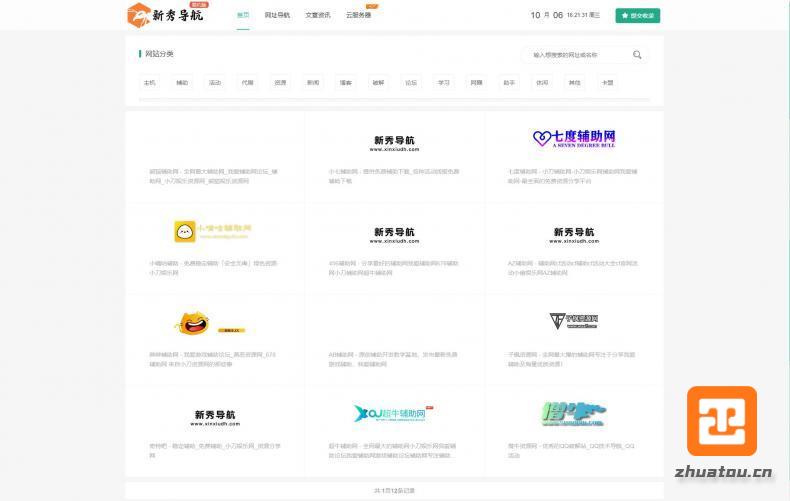Open the 七度辅助网 heart logo
The height and width of the screenshot is (501, 790).
click(x=574, y=139)
